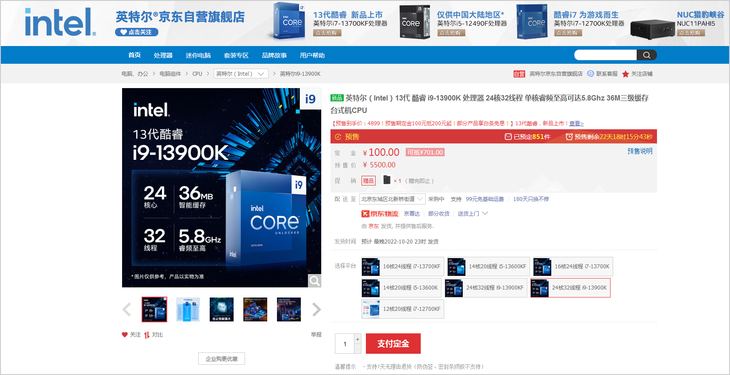
Task: Click the search magnifier icon in the navigation bar
Action: (647, 55)
